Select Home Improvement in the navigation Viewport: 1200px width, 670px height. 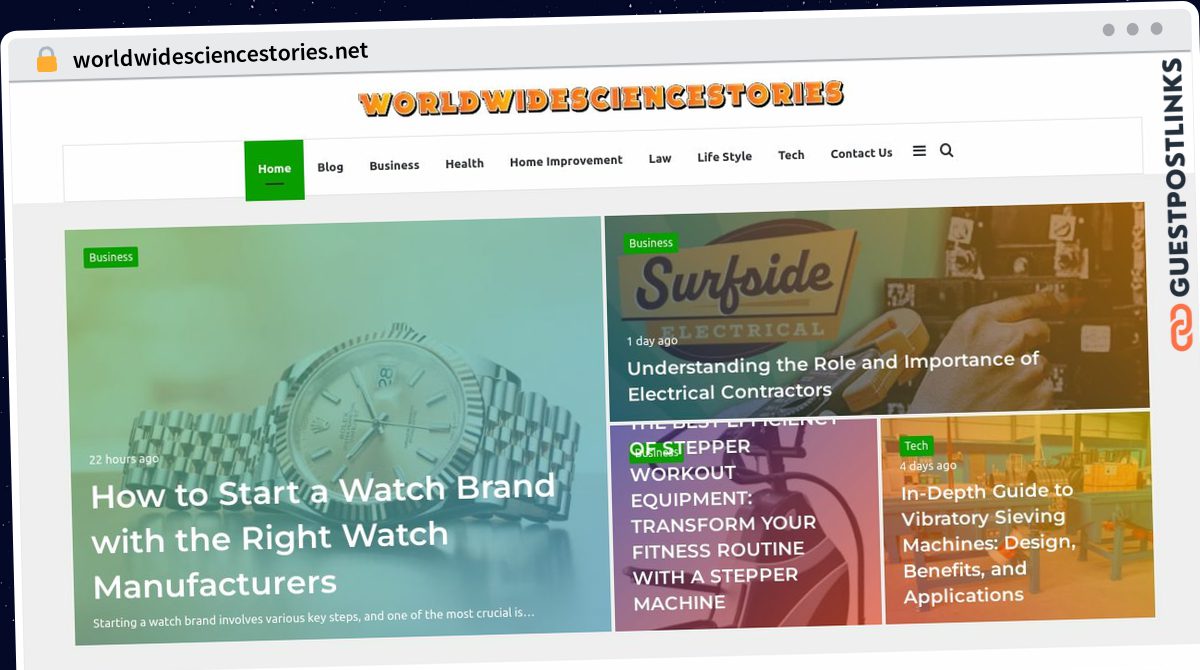click(566, 160)
